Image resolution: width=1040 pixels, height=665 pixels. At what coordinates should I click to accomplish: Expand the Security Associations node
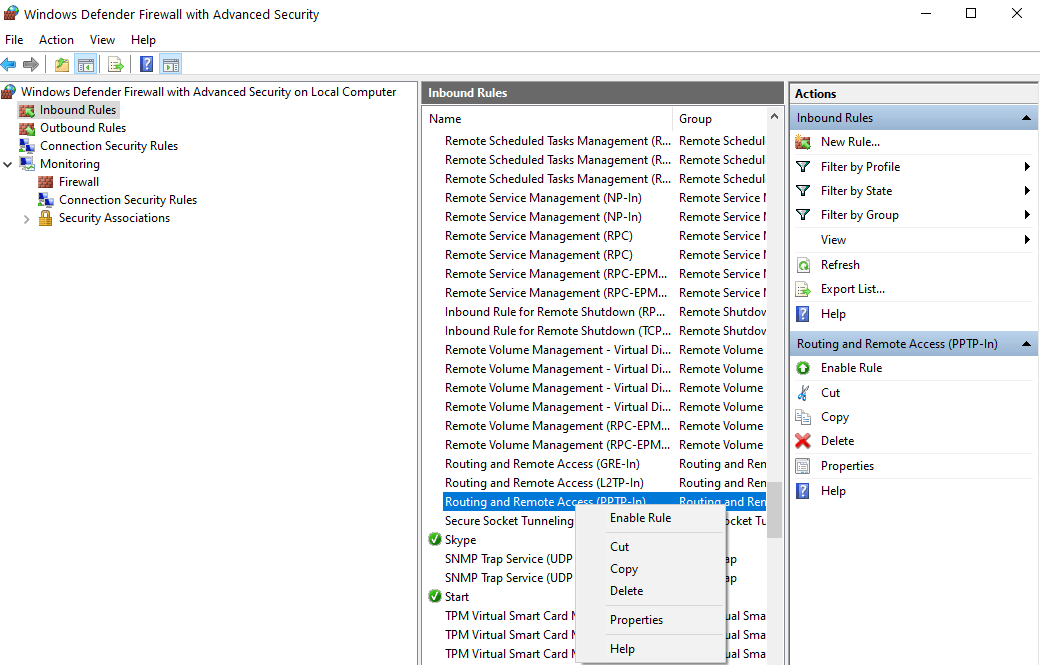(26, 217)
